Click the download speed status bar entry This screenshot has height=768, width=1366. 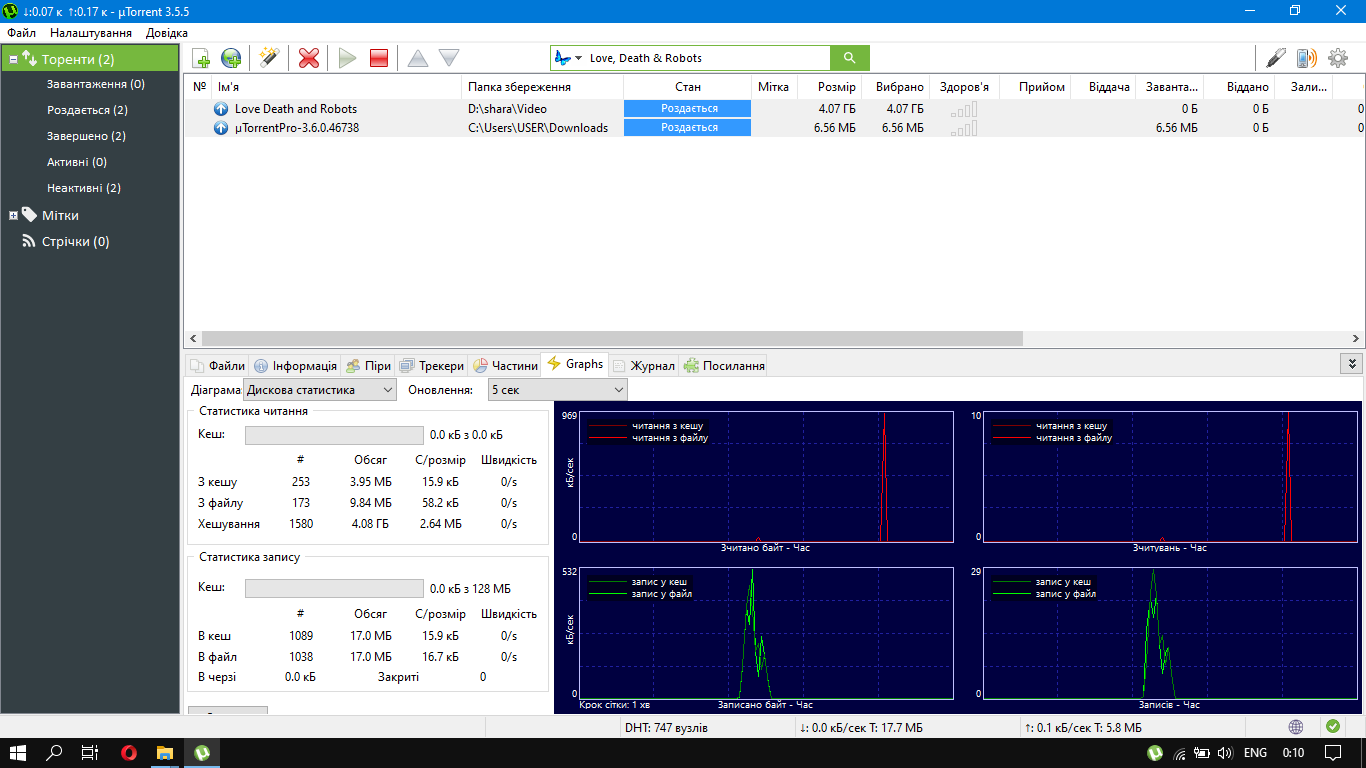coord(861,727)
